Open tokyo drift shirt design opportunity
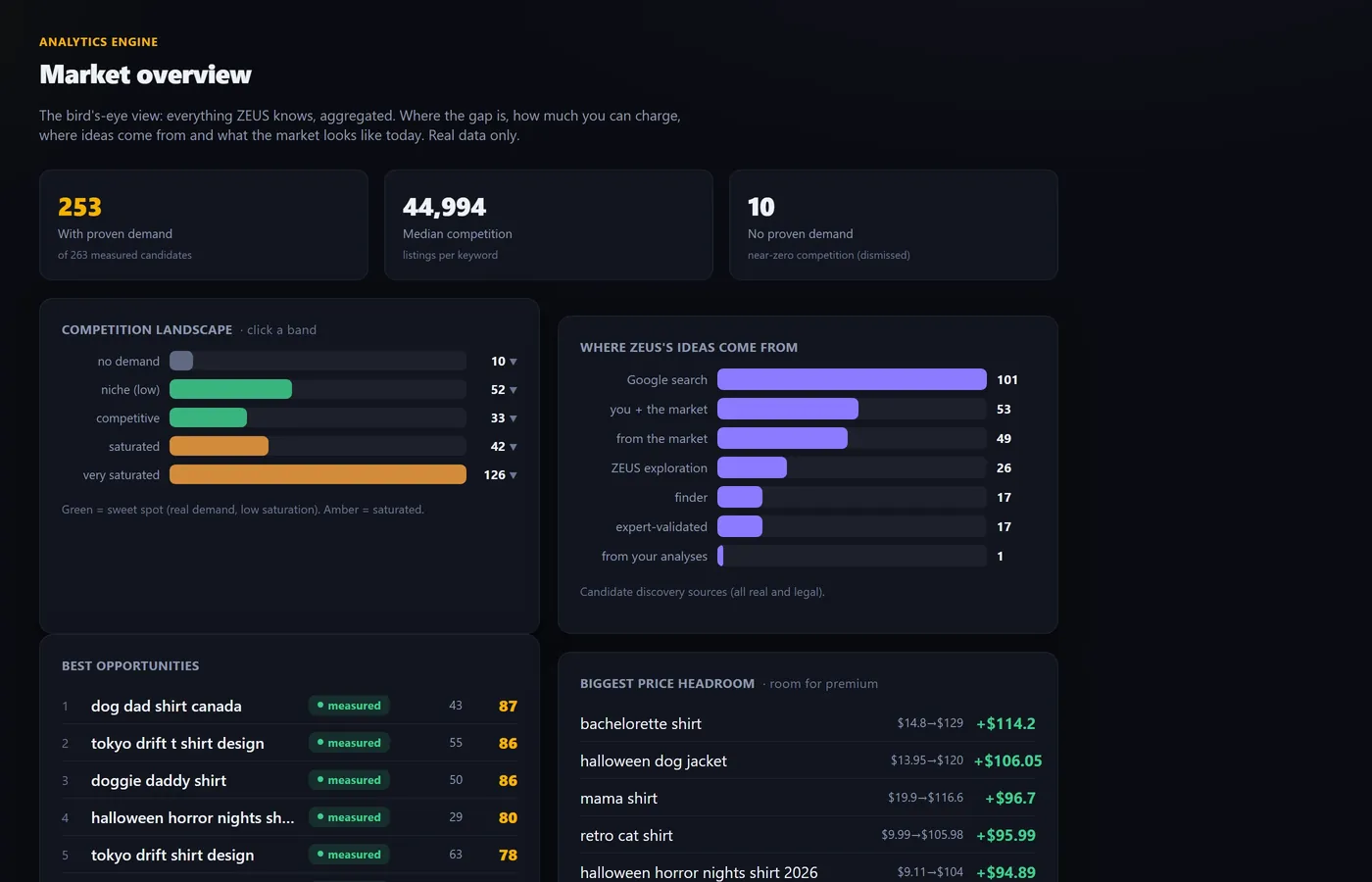 [x=289, y=855]
